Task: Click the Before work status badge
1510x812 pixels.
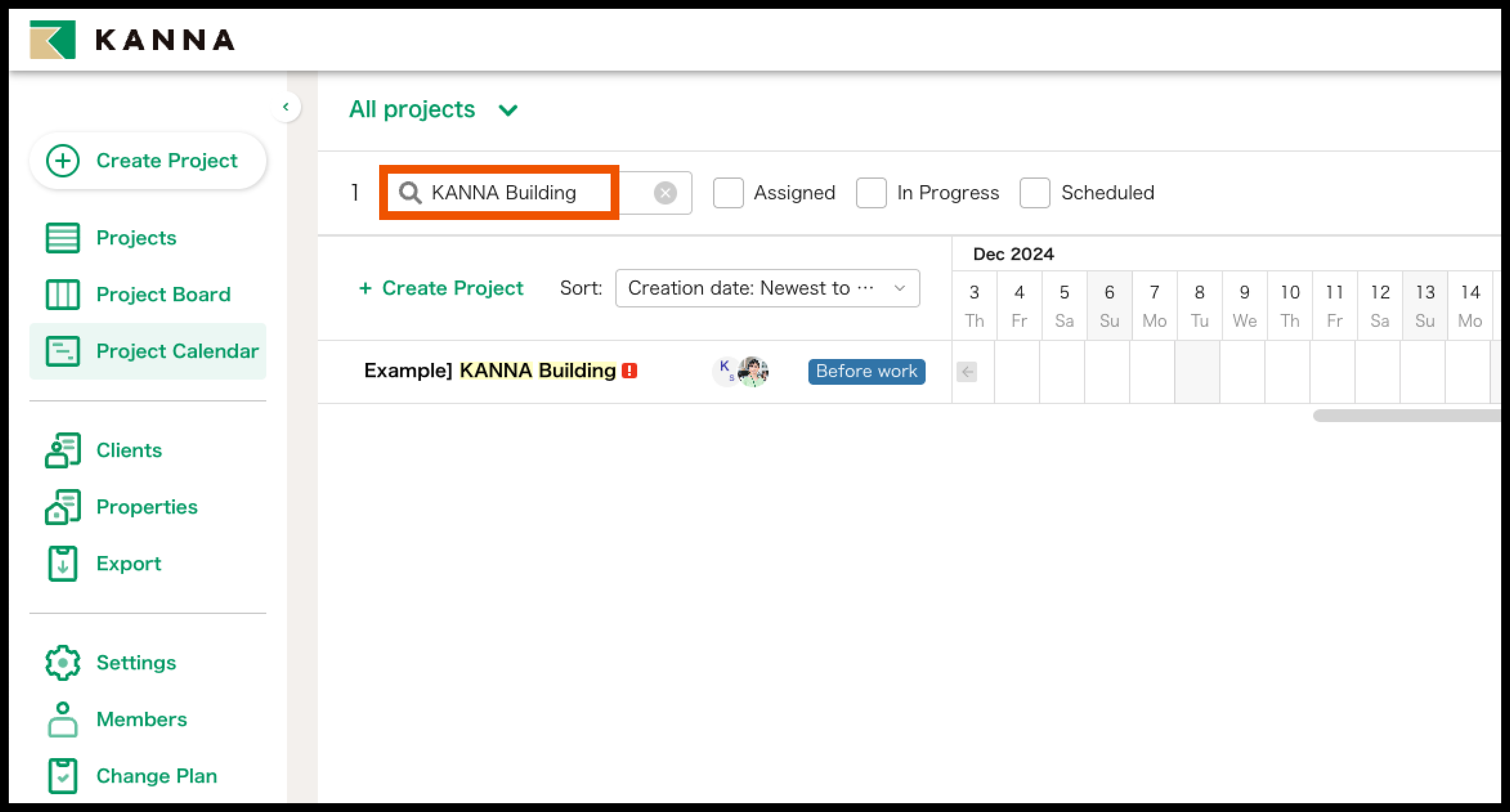Action: [866, 372]
